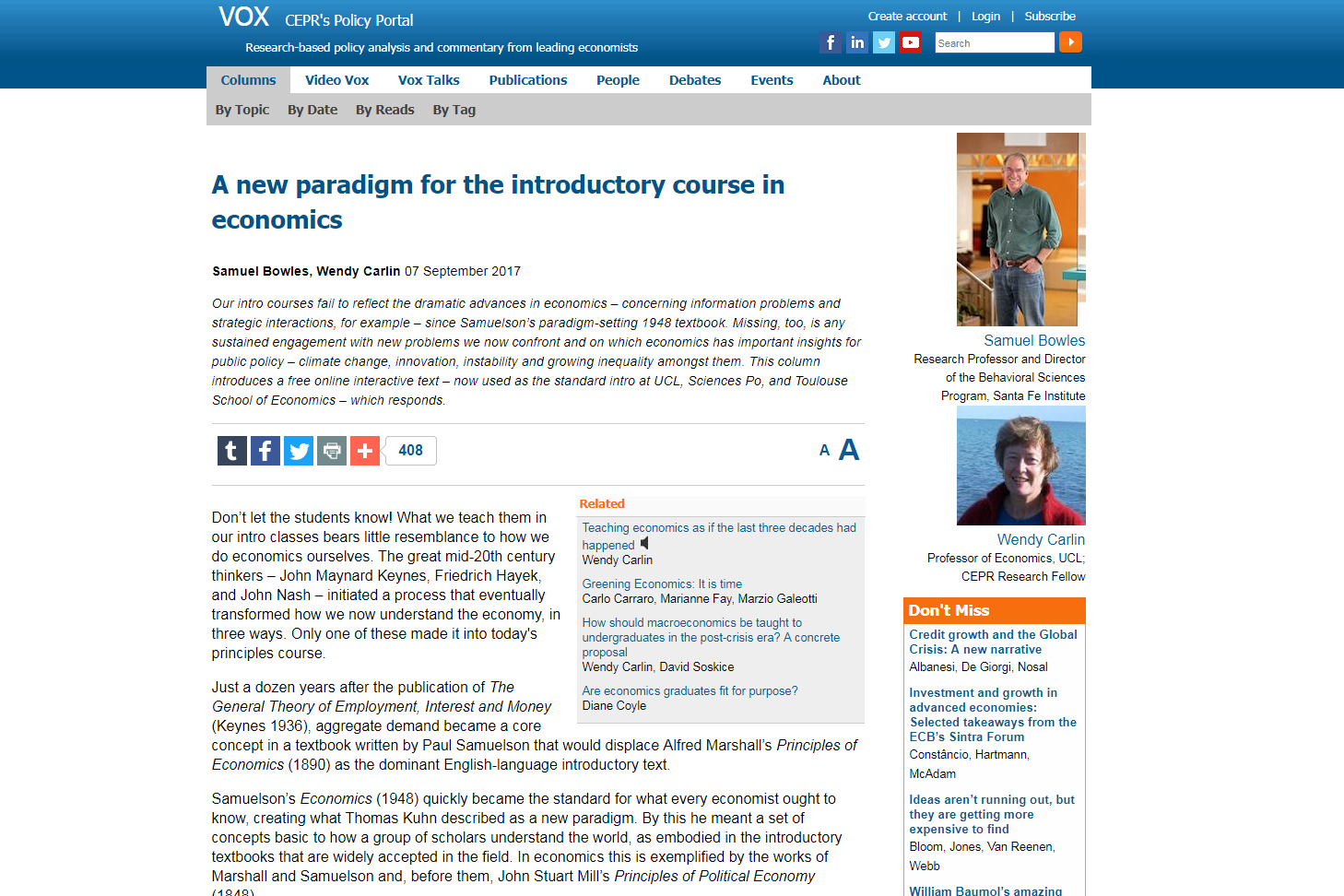1344x896 pixels.
Task: Click the audio speaker icon in Related
Action: (x=644, y=544)
